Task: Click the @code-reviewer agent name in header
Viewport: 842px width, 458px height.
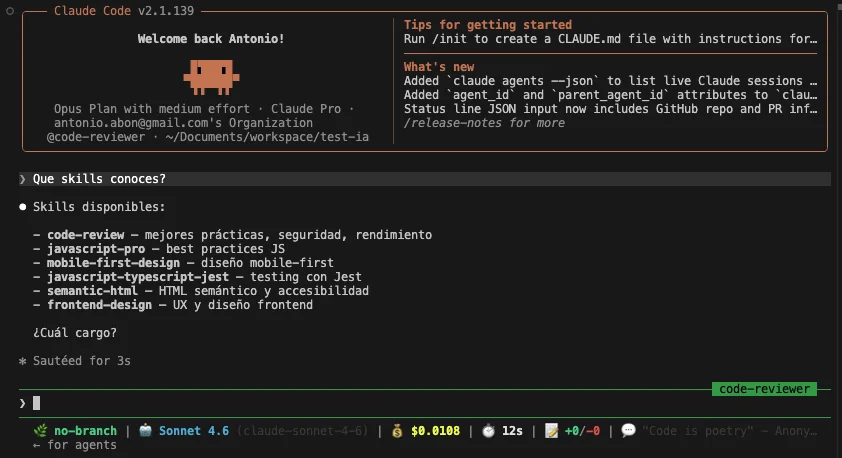Action: 96,137
